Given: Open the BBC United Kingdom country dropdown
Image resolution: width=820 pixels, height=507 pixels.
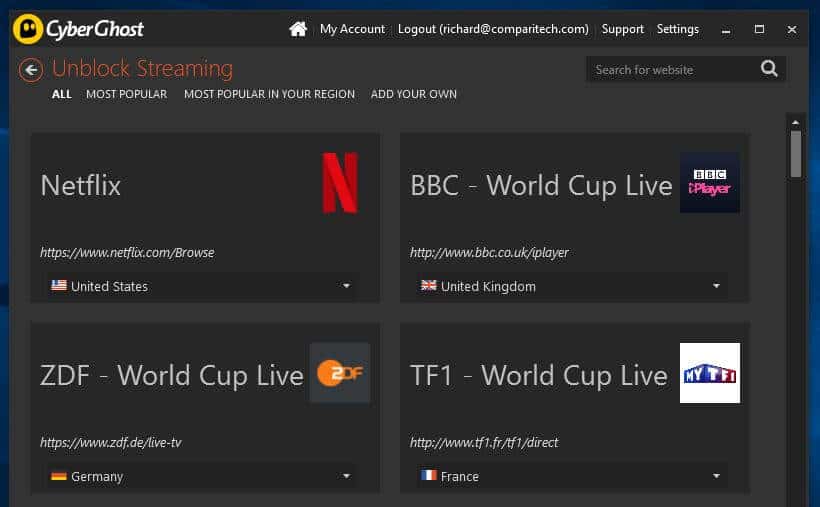Looking at the screenshot, I should (x=572, y=286).
